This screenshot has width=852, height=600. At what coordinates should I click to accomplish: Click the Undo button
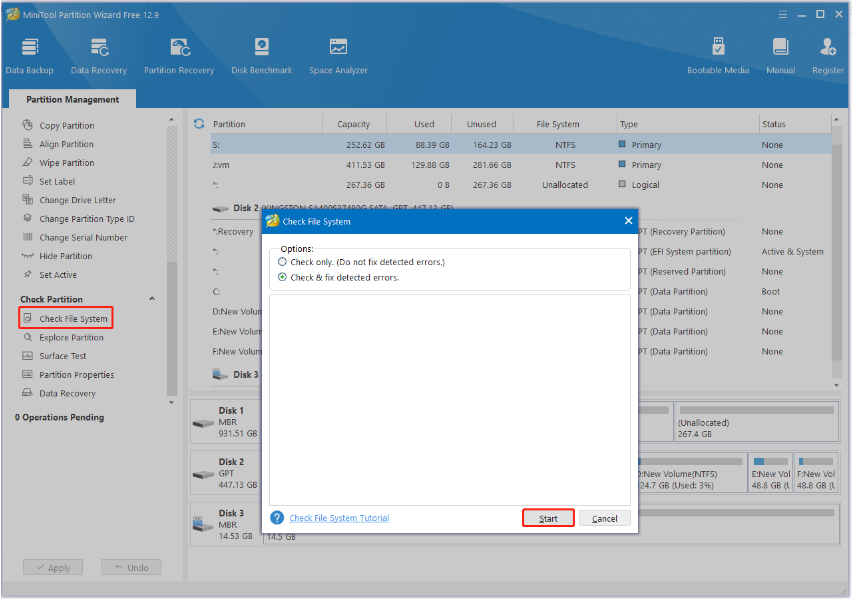pyautogui.click(x=131, y=567)
